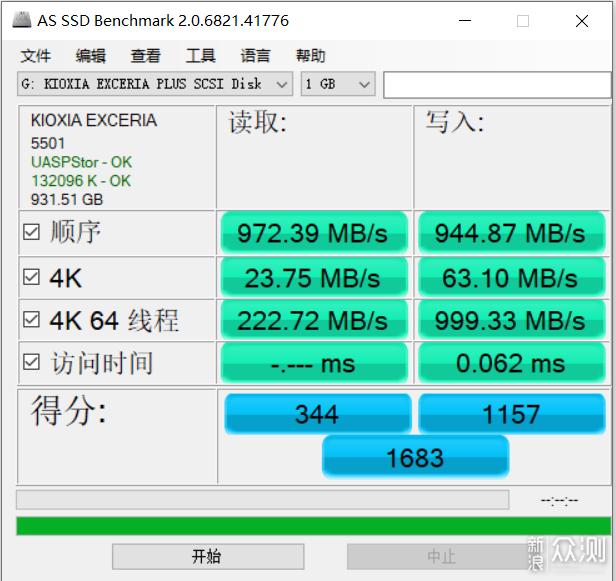
Task: Open the G: KIOXIA EXCERIA drive dropdown
Action: pos(155,84)
